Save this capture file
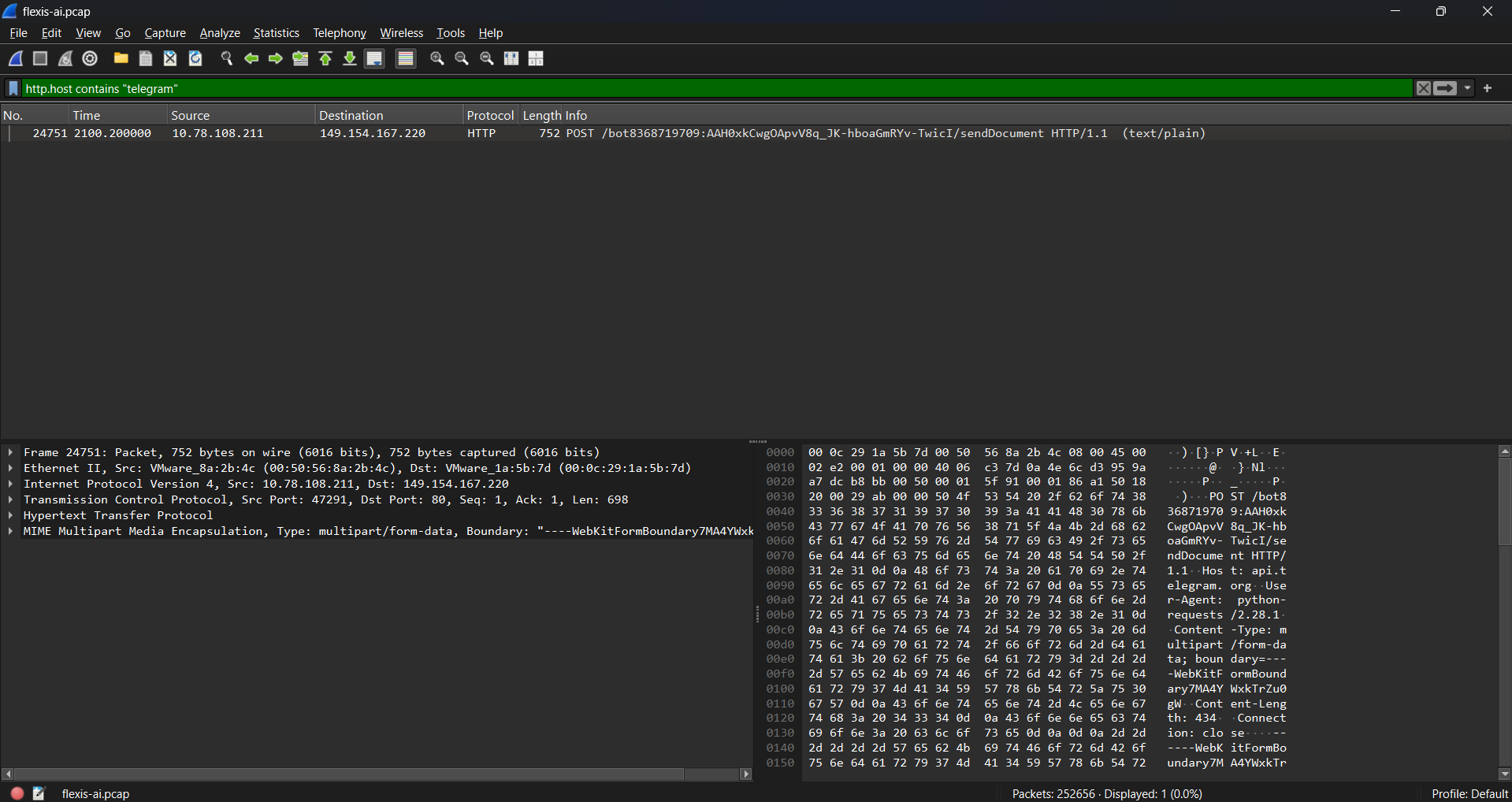The width and height of the screenshot is (1512, 802). pos(146,58)
